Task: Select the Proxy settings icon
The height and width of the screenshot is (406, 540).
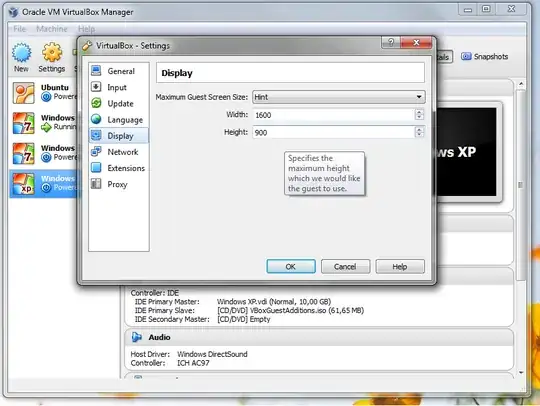Action: [x=96, y=184]
